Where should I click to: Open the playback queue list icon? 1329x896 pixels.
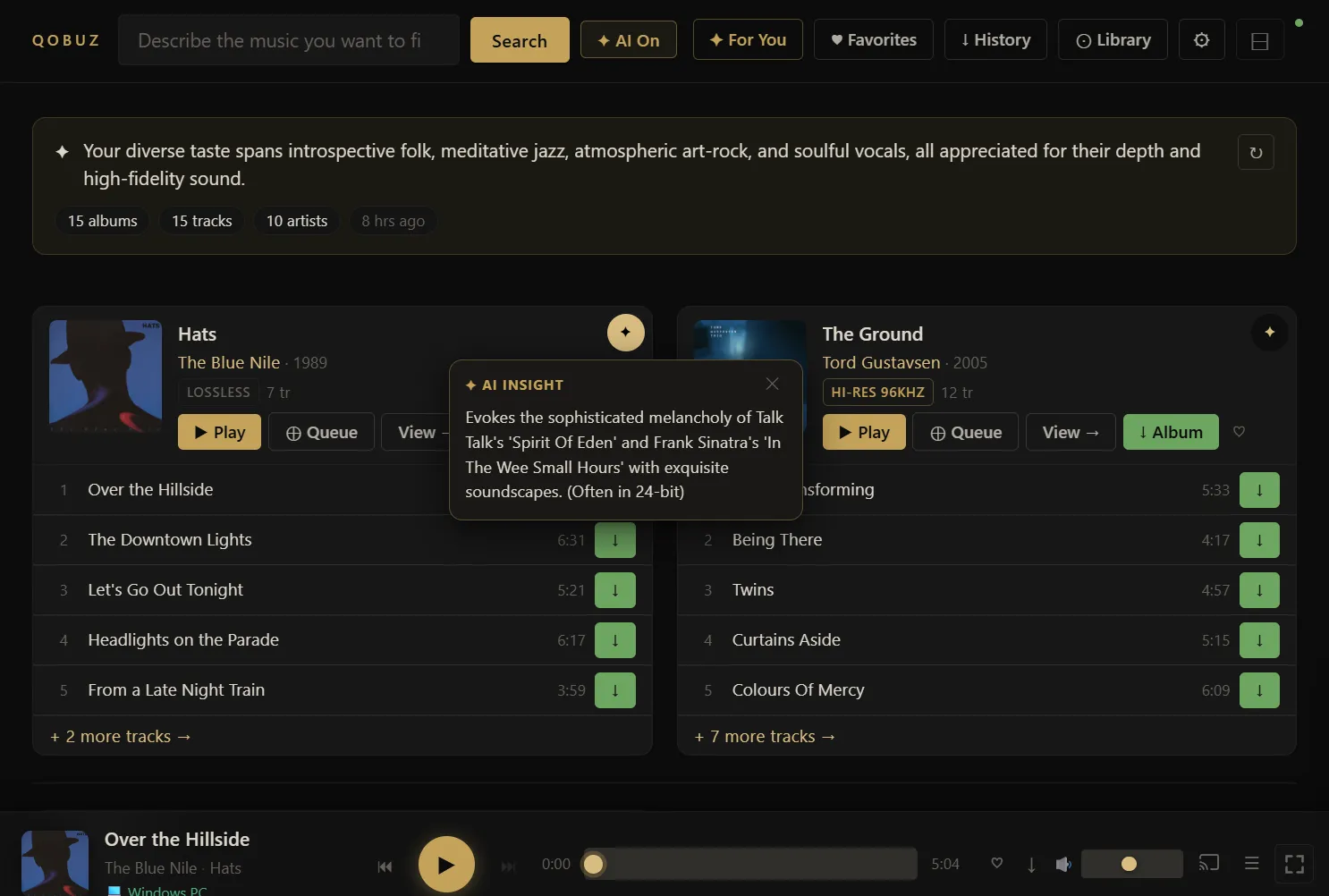tap(1251, 863)
